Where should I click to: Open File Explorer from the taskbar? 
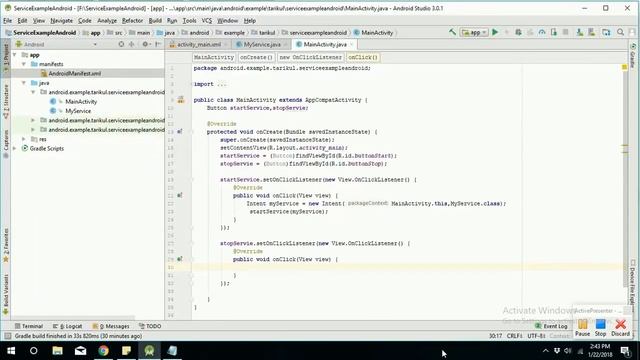click(57, 350)
